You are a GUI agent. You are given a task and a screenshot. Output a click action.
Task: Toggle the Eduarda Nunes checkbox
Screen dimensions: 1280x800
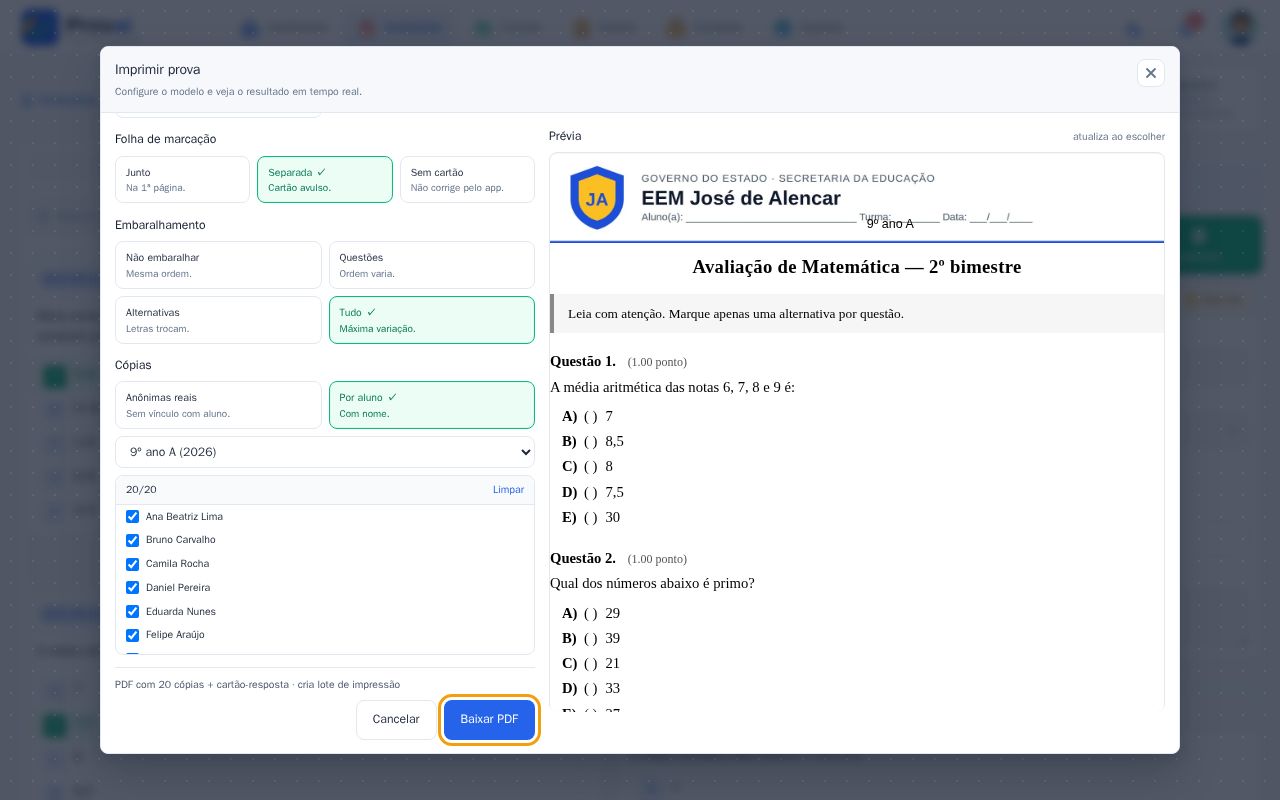click(132, 612)
